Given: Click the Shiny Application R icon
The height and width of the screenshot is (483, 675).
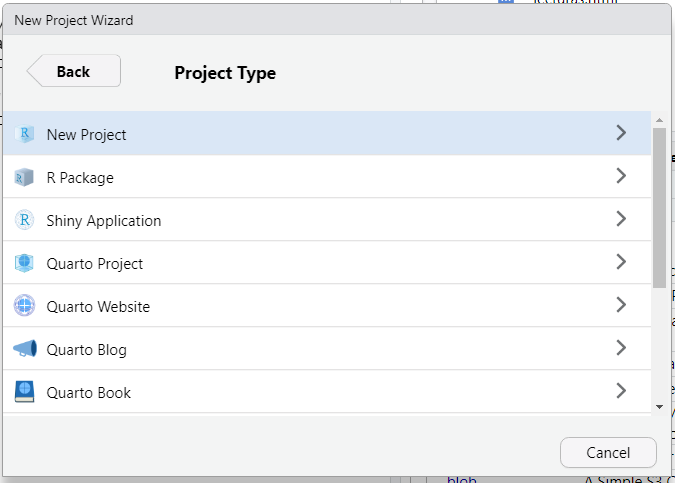Looking at the screenshot, I should click(x=25, y=220).
